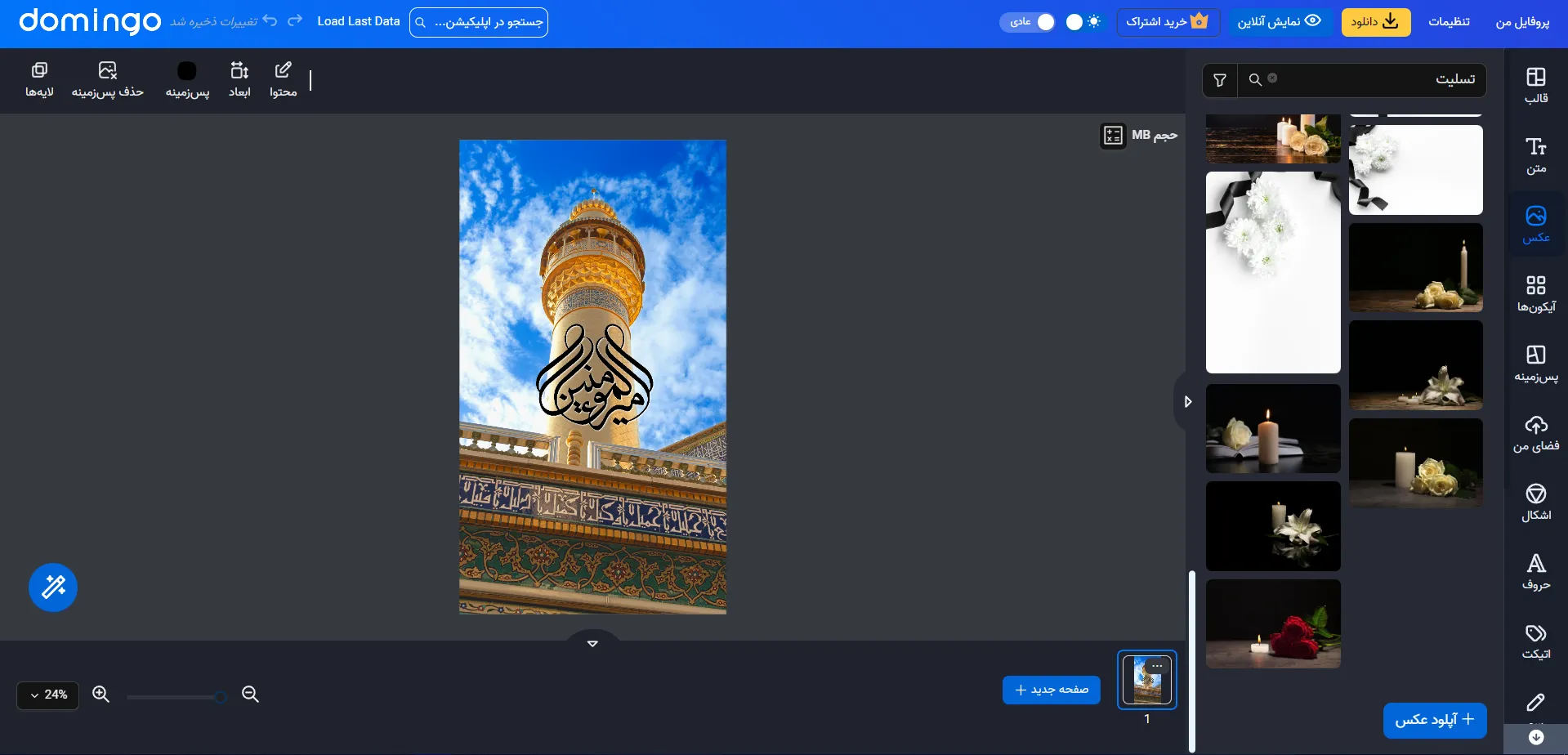
Task: Open the فضای من upload panel
Action: [x=1535, y=433]
